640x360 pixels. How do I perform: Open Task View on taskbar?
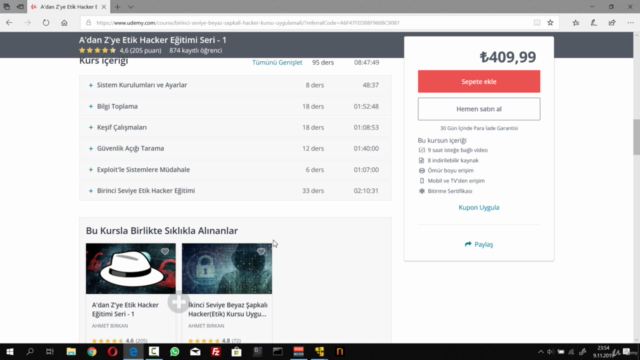tap(50, 351)
